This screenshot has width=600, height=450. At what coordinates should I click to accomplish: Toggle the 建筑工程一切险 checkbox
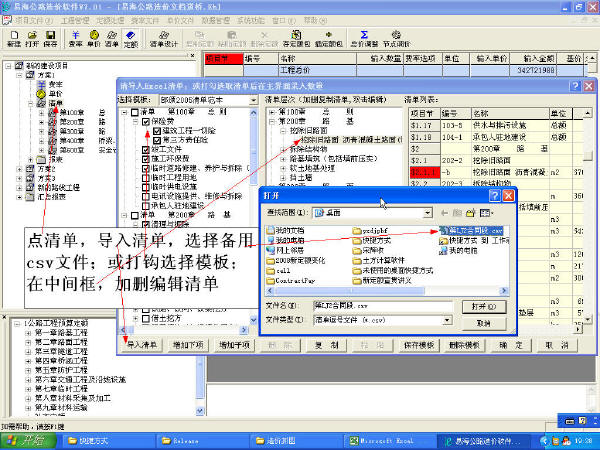(157, 131)
